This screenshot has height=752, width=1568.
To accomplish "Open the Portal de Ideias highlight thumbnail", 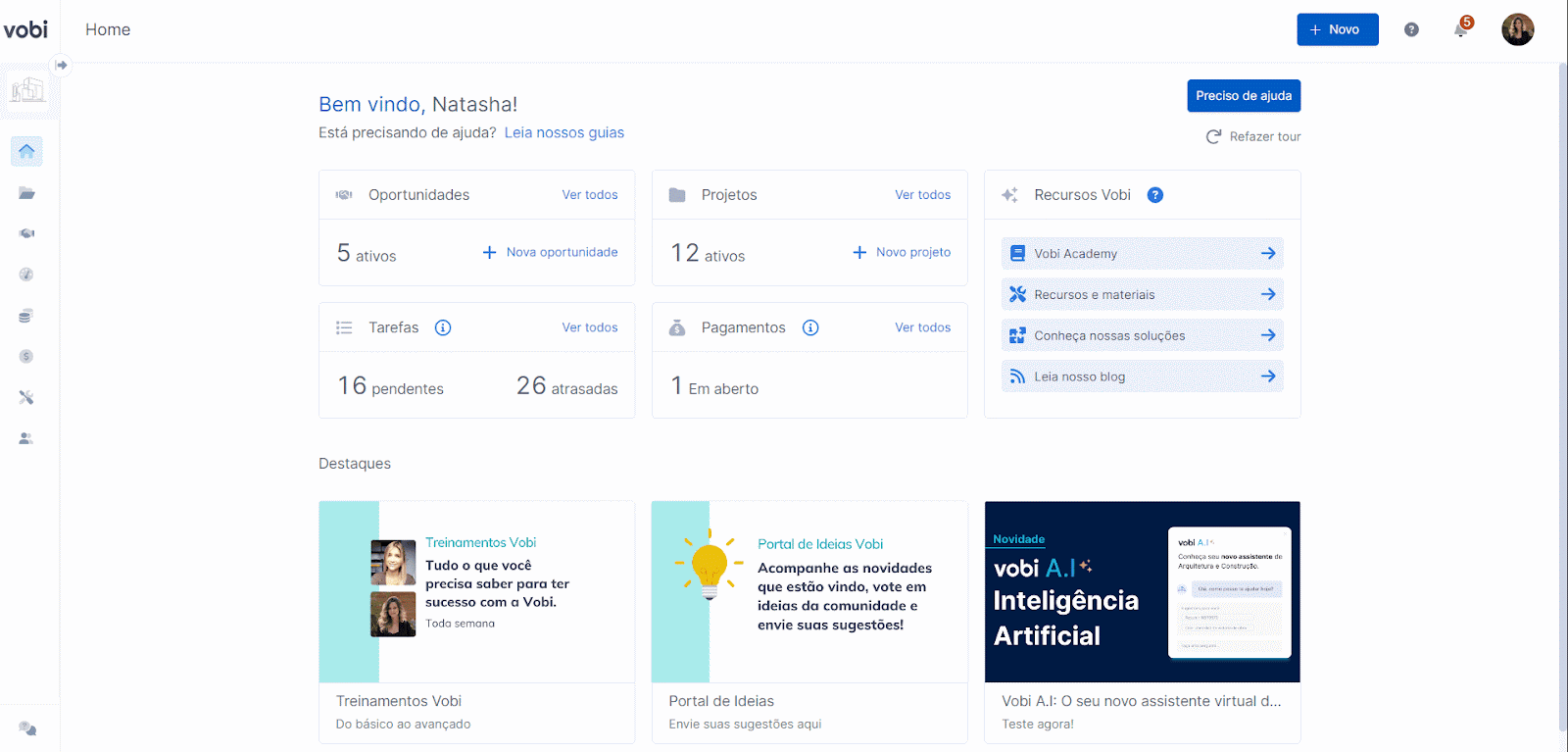I will tap(809, 592).
